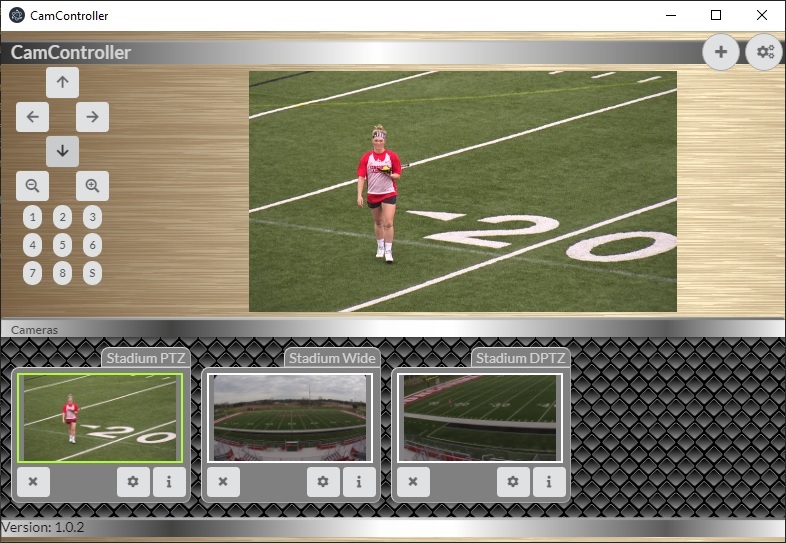This screenshot has height=543, width=786.
Task: Tilt camera up with the up arrow
Action: (62, 82)
